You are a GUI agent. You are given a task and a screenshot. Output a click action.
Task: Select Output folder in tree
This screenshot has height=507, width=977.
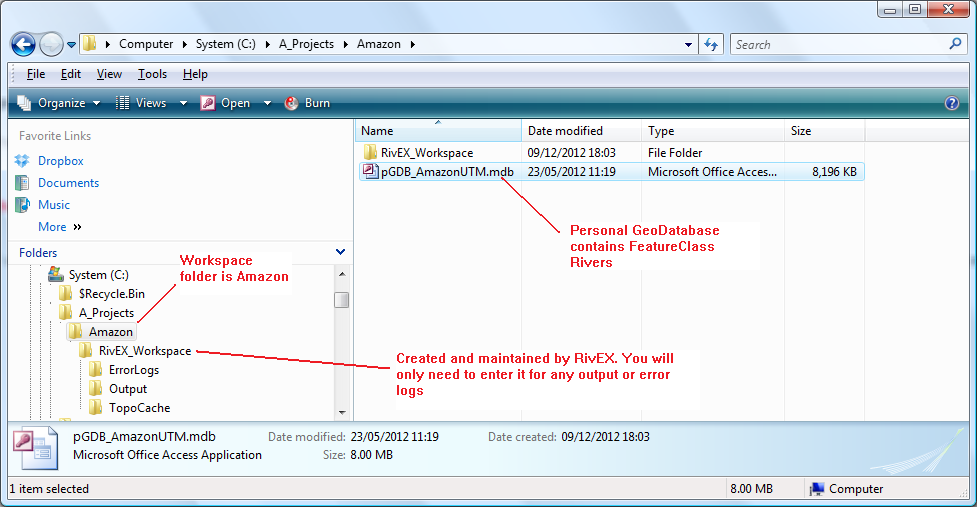tap(128, 389)
